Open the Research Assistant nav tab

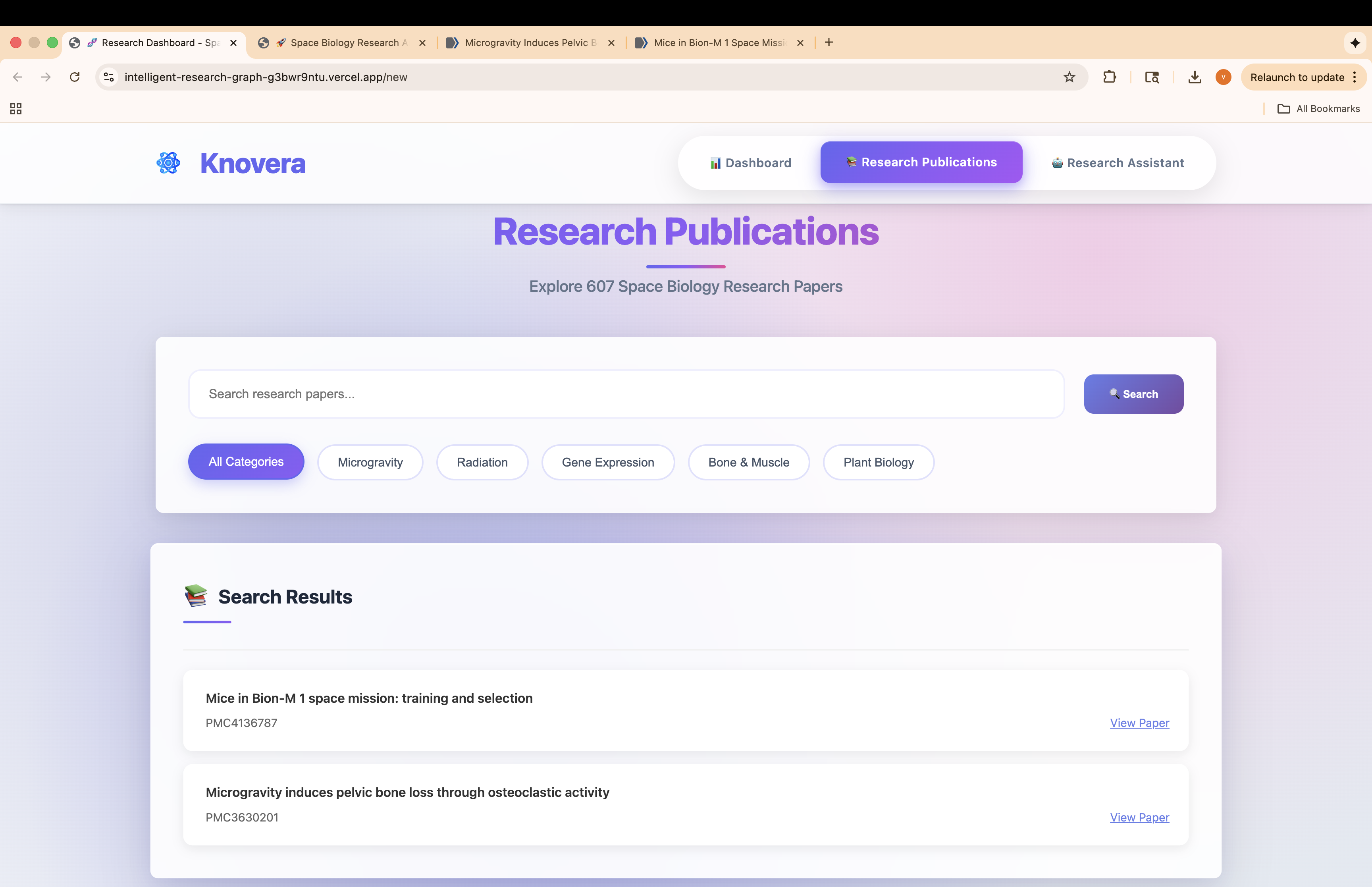[1118, 163]
